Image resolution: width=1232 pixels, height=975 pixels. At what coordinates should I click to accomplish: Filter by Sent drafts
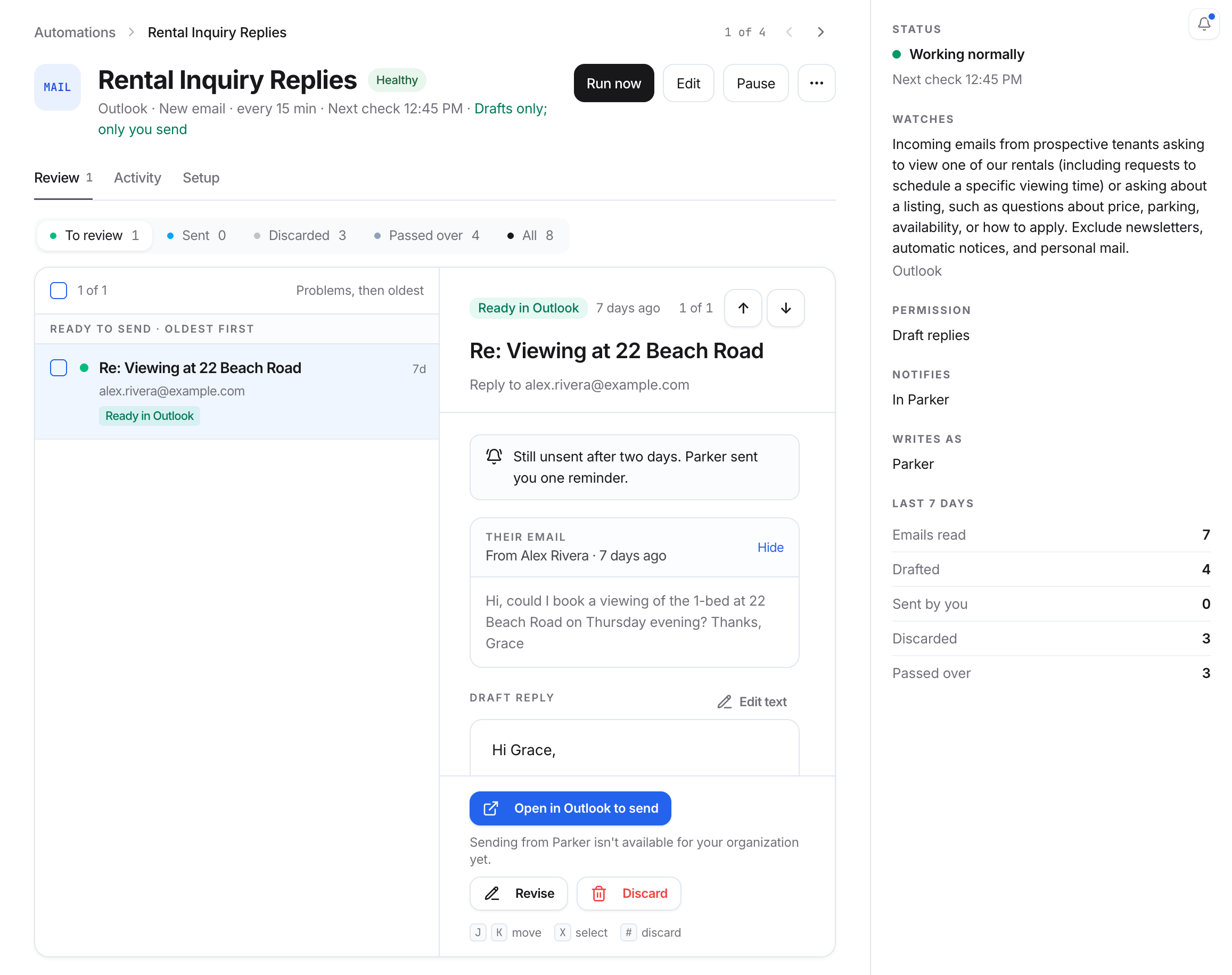(196, 236)
